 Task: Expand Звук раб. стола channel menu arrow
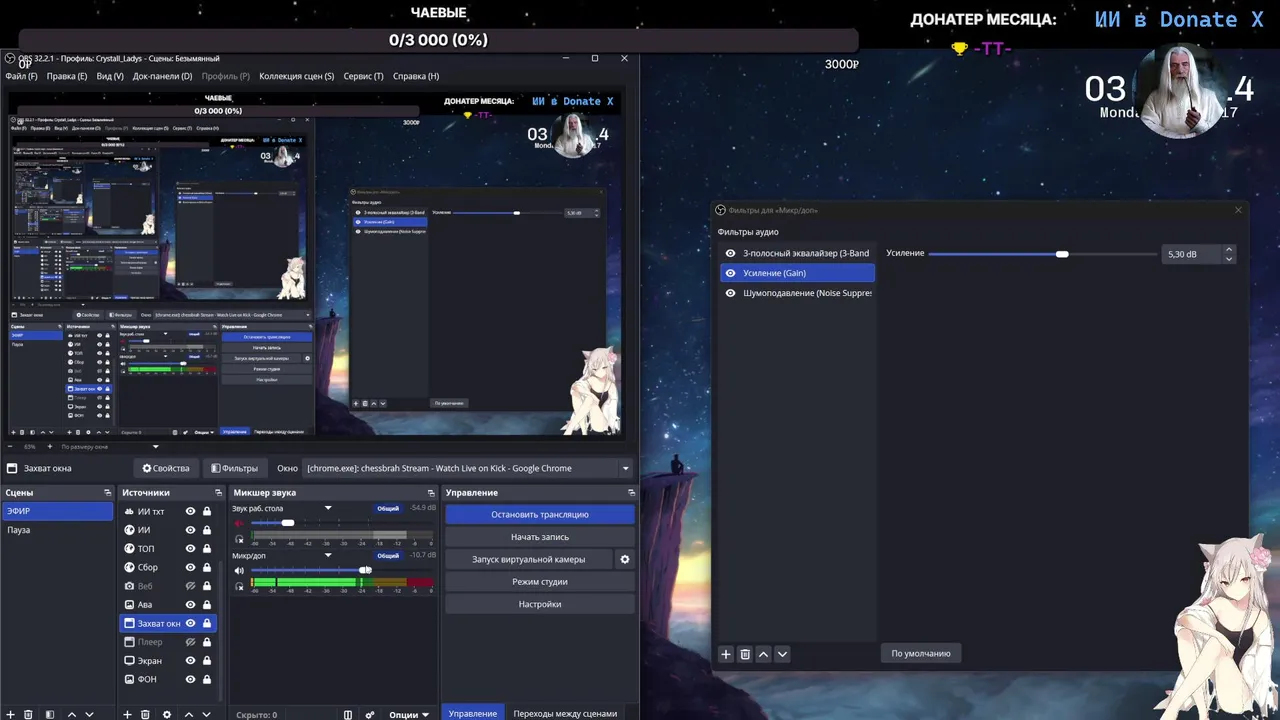click(327, 508)
